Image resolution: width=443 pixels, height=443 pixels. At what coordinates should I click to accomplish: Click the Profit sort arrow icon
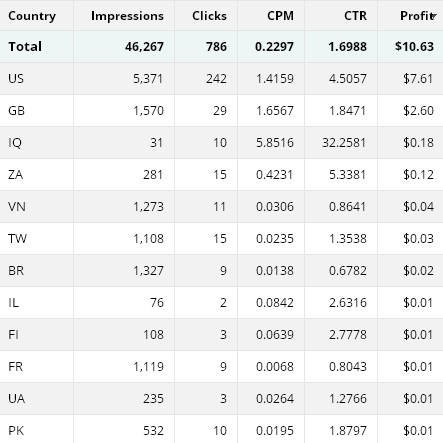click(433, 16)
